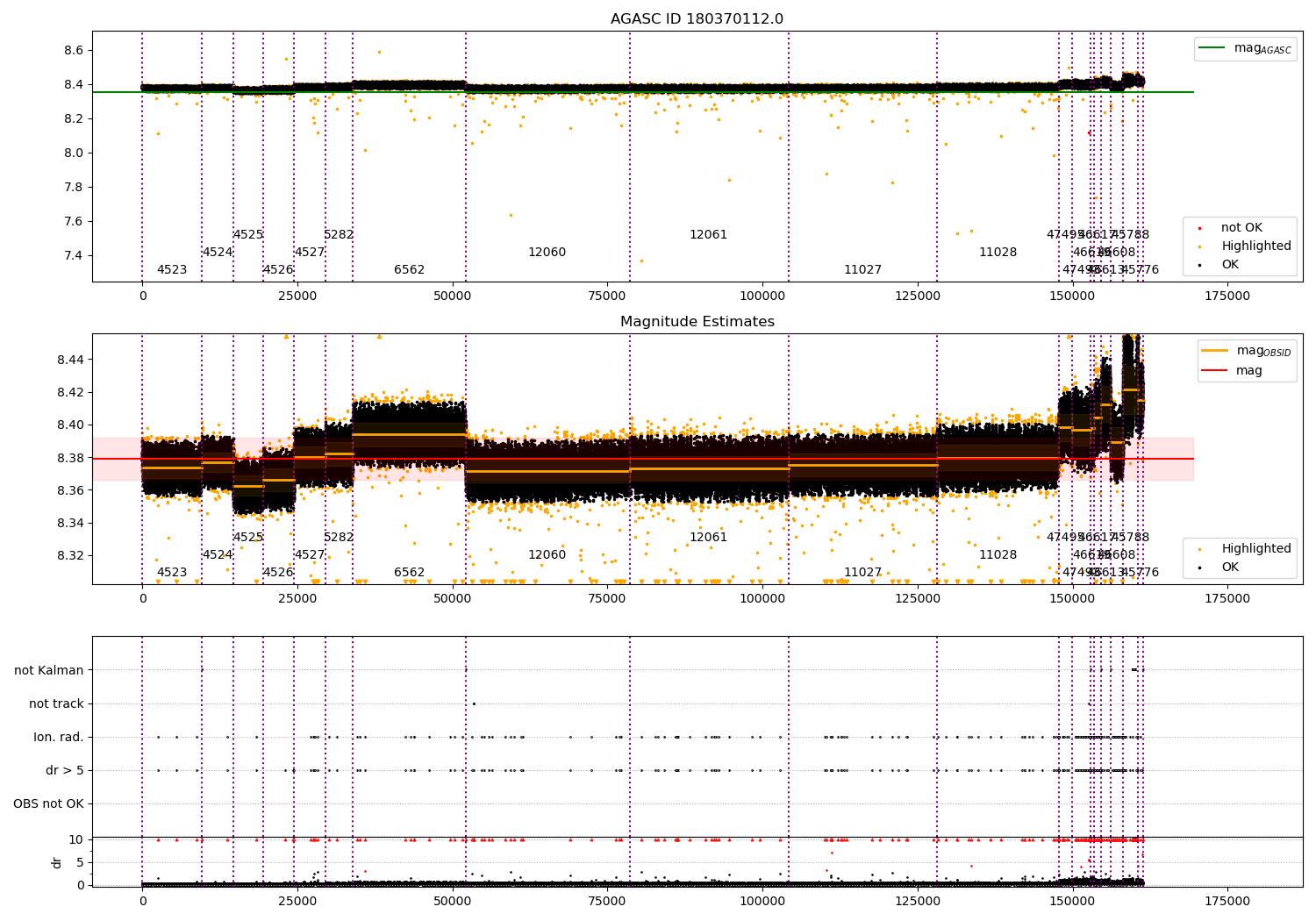Click obsid label 6562 in the top plot
This screenshot has height=921, width=1316.
409,270
